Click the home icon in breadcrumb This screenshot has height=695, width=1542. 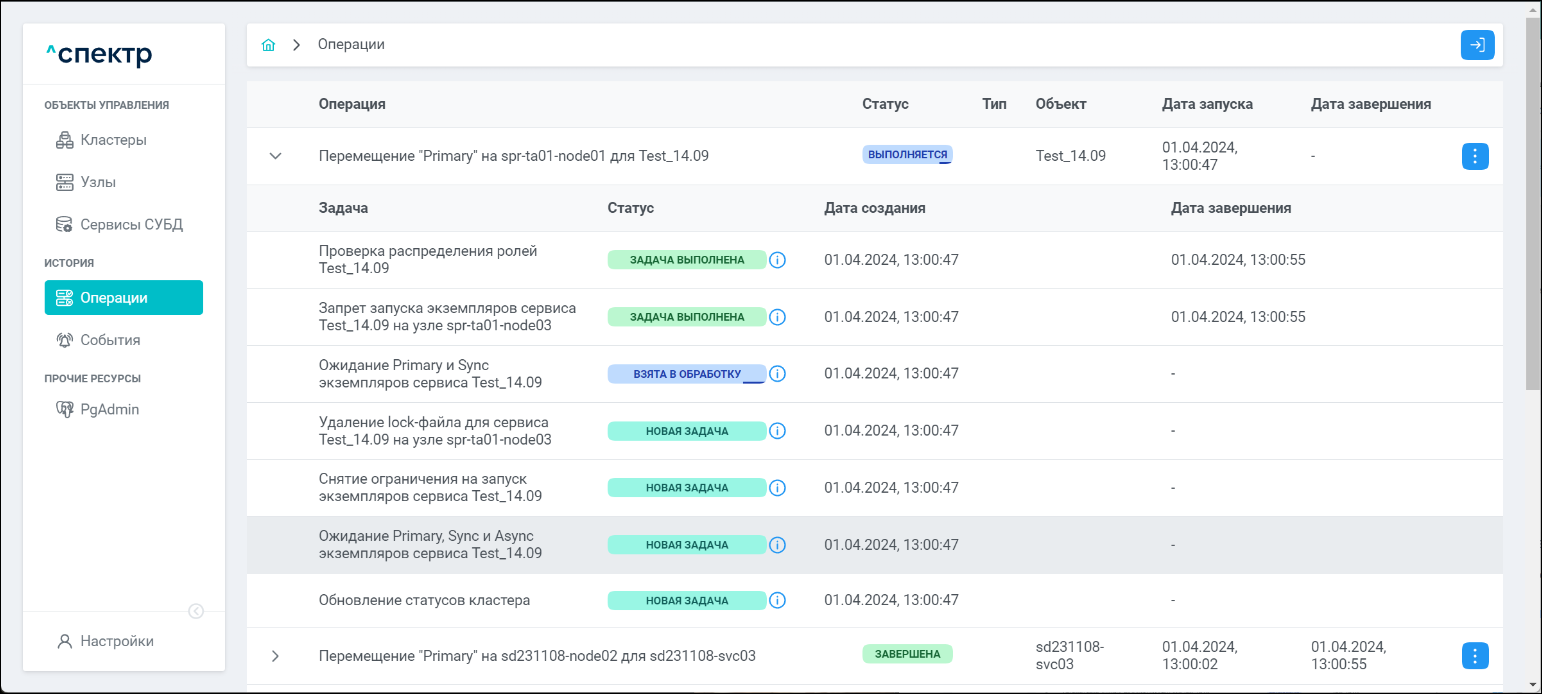click(268, 45)
